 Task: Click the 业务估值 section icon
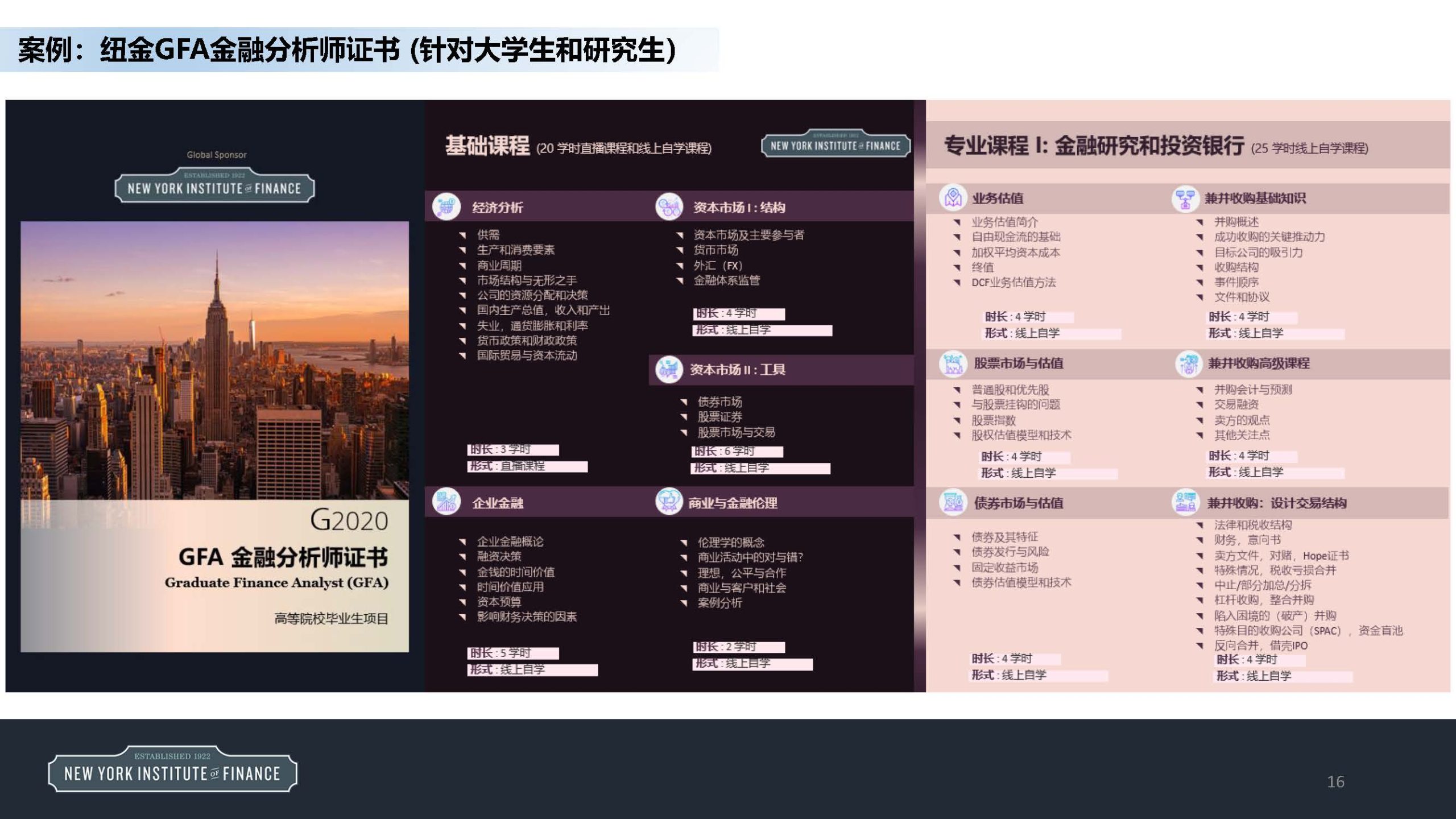(953, 197)
